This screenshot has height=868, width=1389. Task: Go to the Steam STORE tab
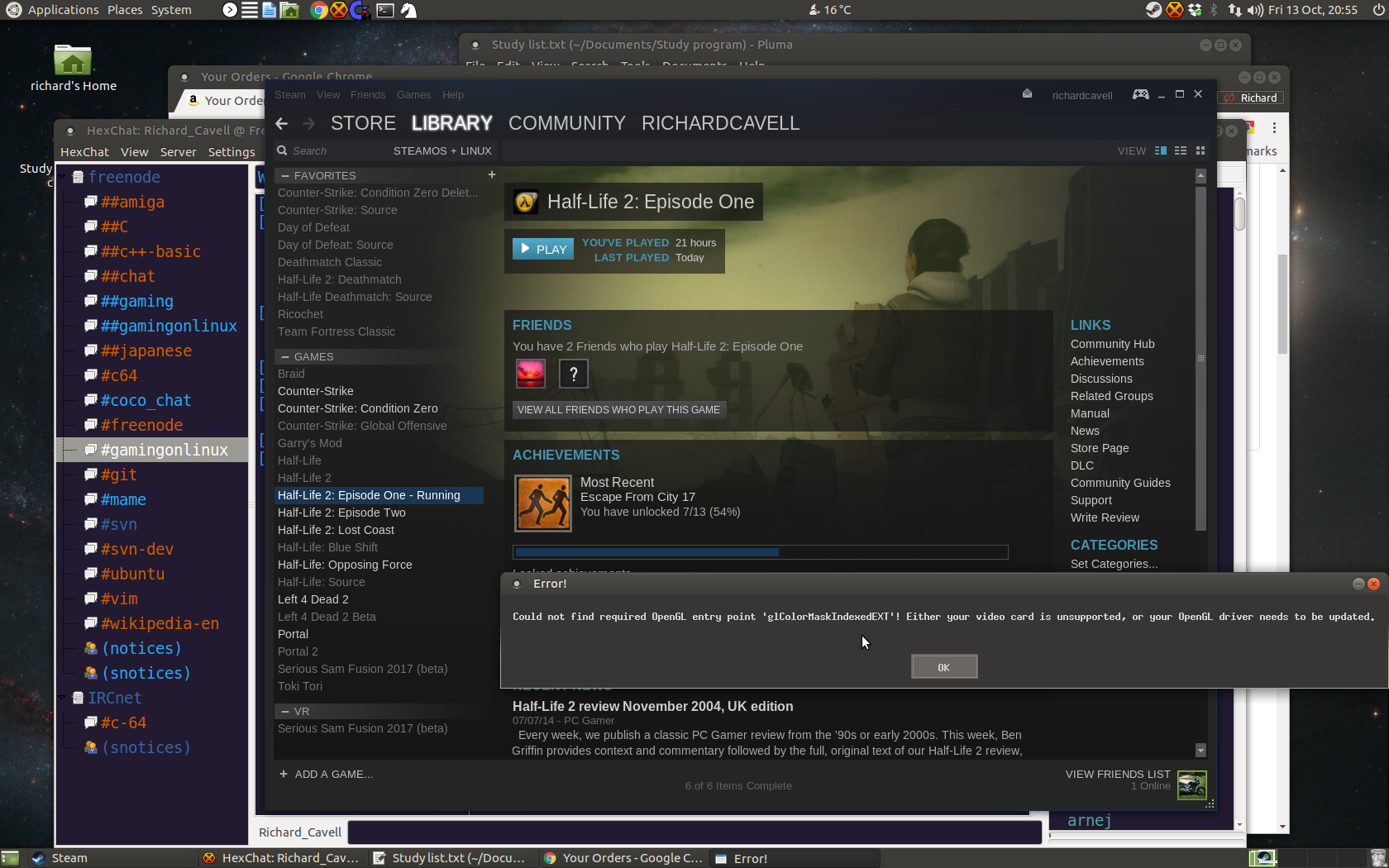click(x=363, y=123)
